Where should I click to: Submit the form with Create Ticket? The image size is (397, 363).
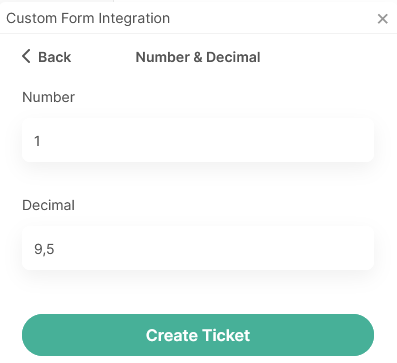198,335
